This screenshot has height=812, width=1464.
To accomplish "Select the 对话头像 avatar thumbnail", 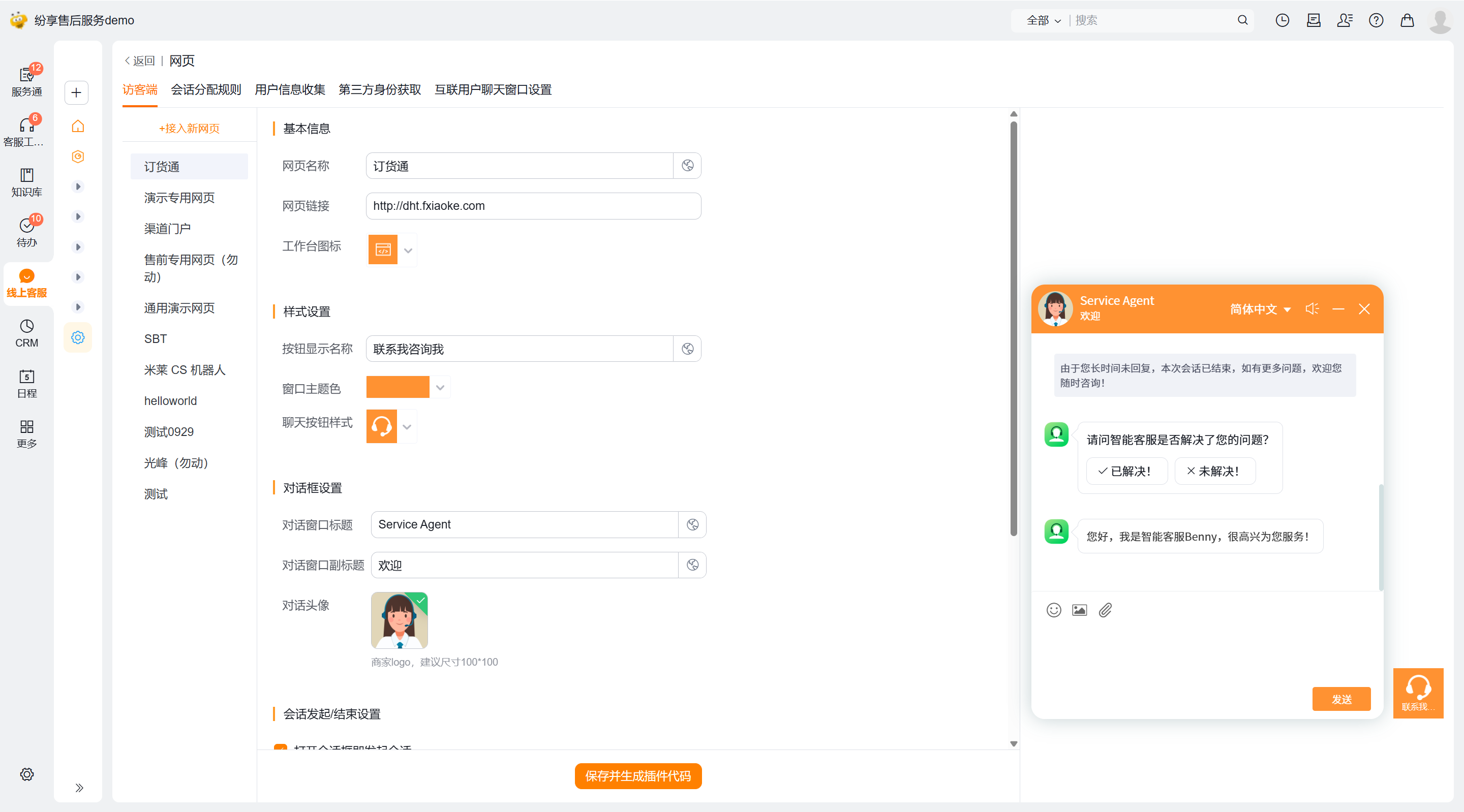I will [x=399, y=620].
